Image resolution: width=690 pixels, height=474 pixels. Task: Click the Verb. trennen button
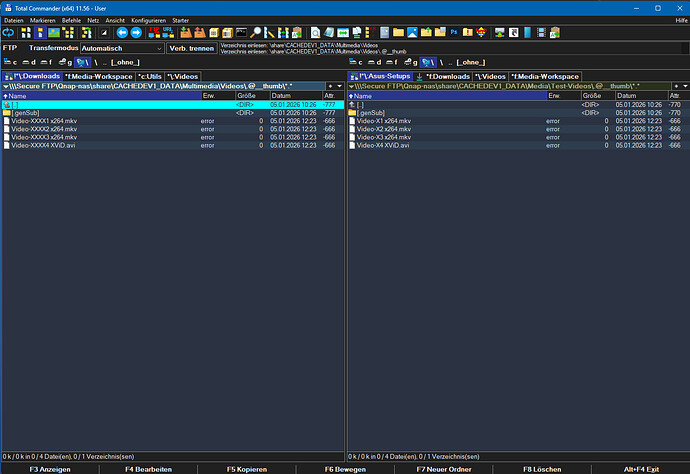[191, 47]
